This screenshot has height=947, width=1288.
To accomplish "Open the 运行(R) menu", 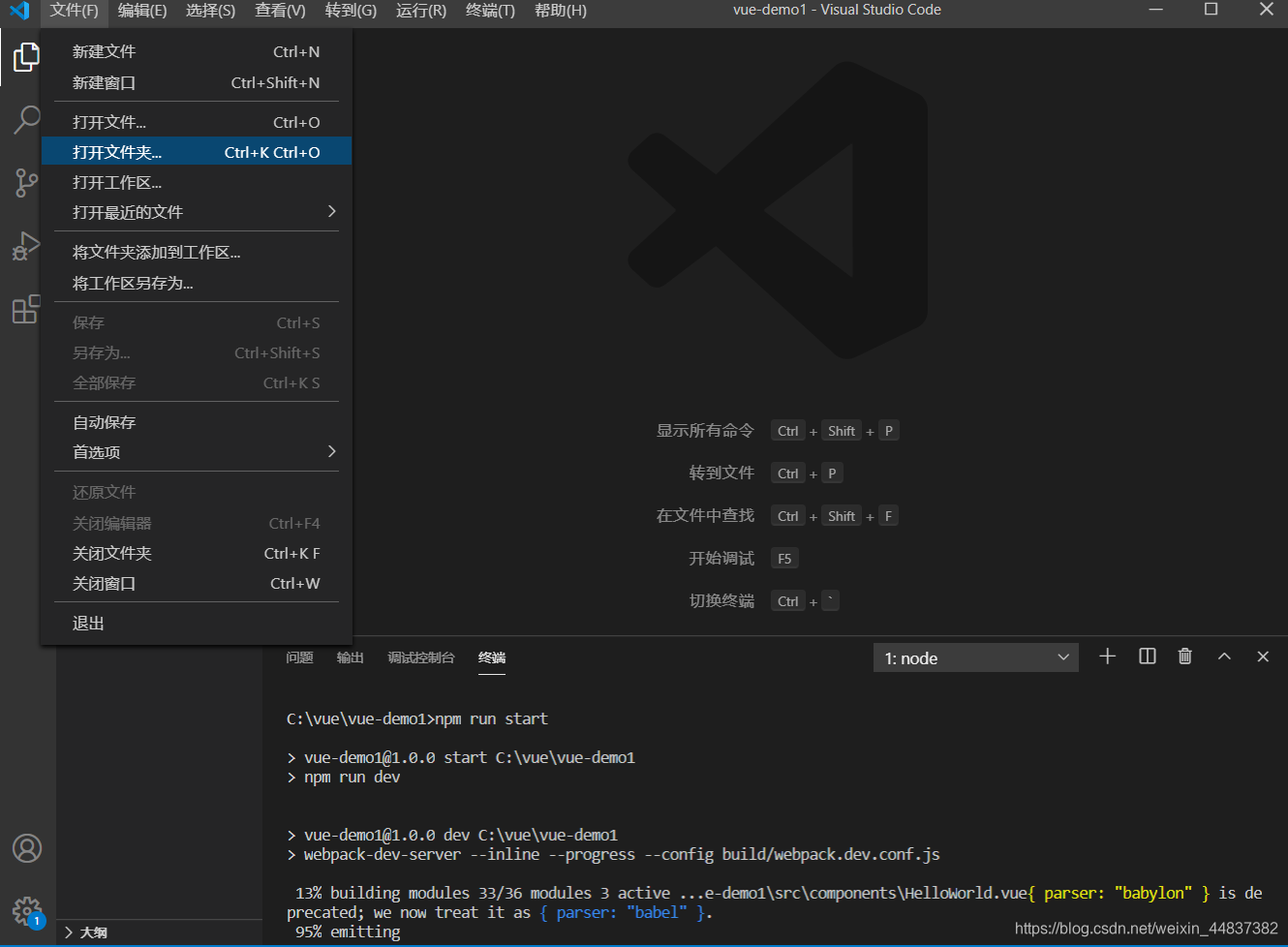I will click(x=421, y=11).
